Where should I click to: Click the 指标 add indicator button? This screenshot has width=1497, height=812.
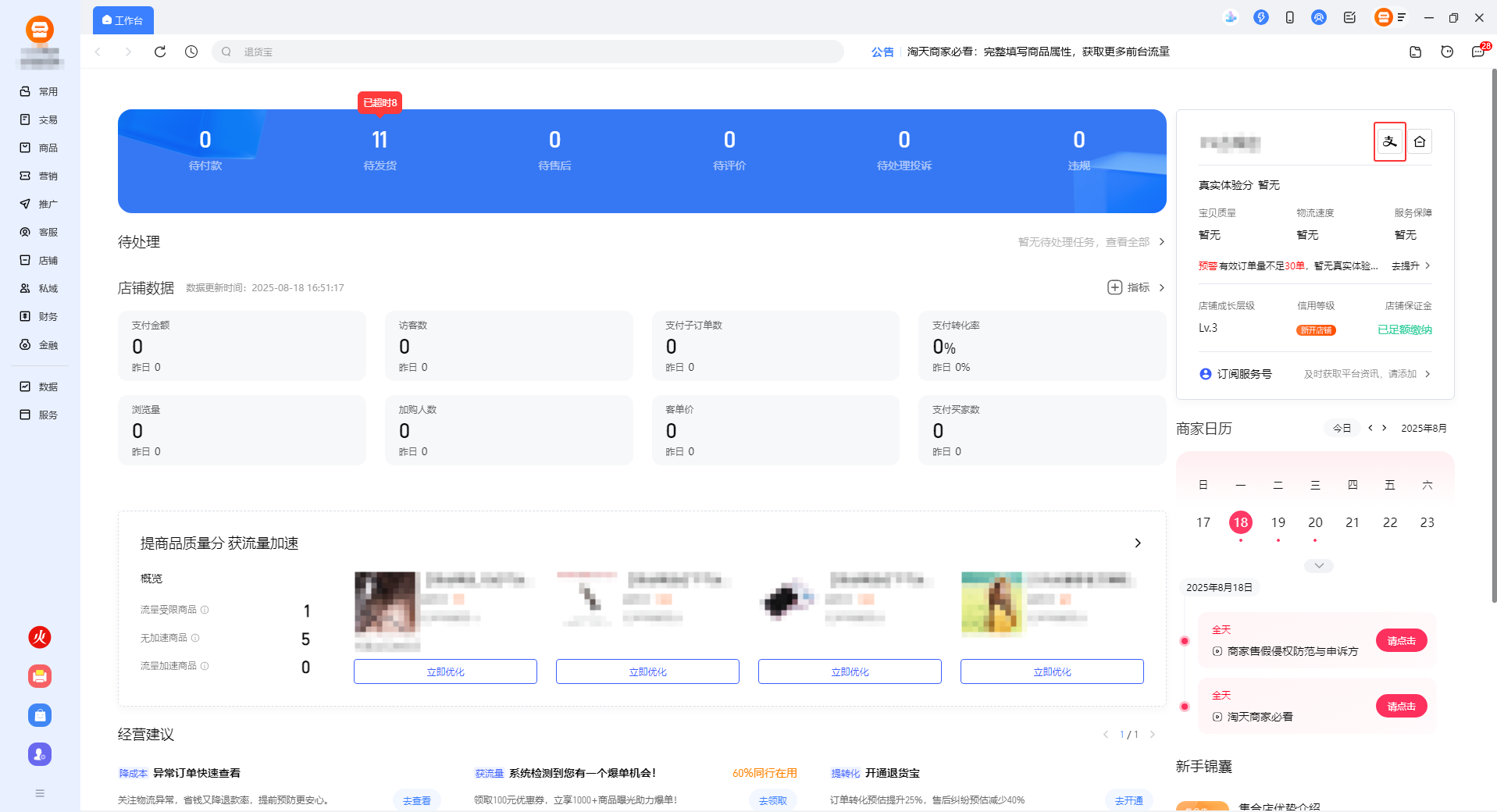[x=1128, y=287]
